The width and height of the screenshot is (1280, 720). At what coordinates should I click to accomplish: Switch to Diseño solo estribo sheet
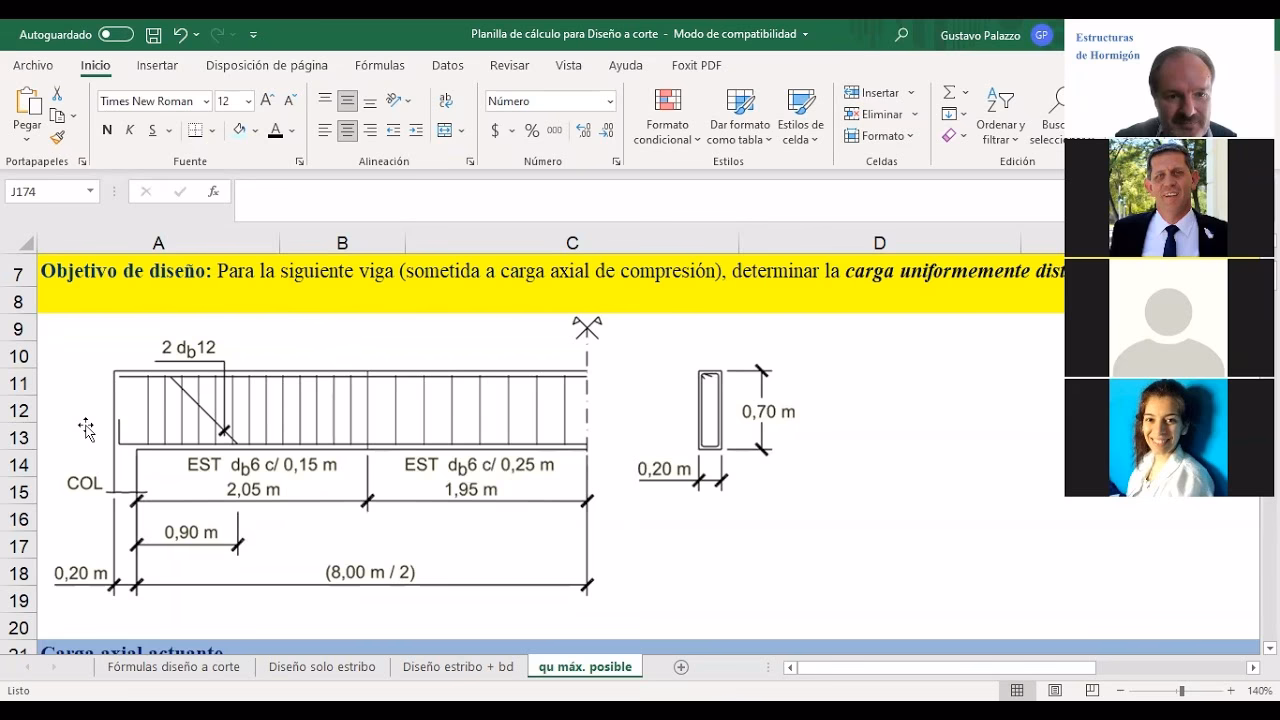coord(321,667)
